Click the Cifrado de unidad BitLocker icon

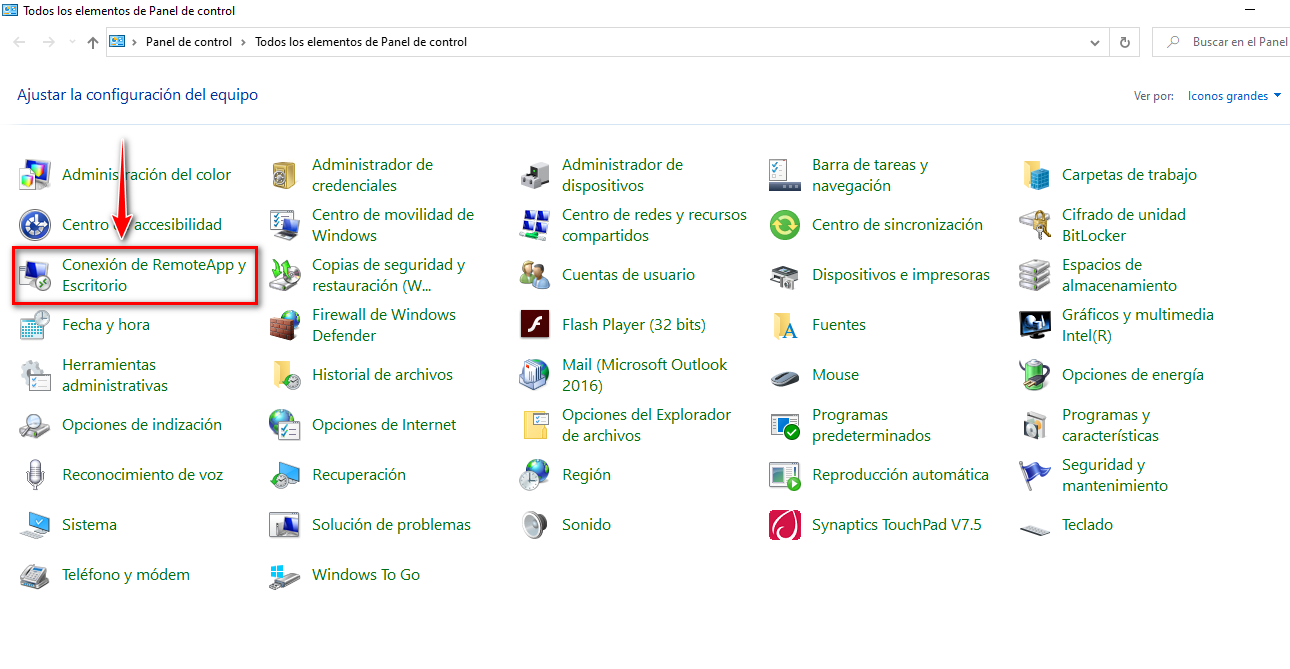(x=1035, y=225)
